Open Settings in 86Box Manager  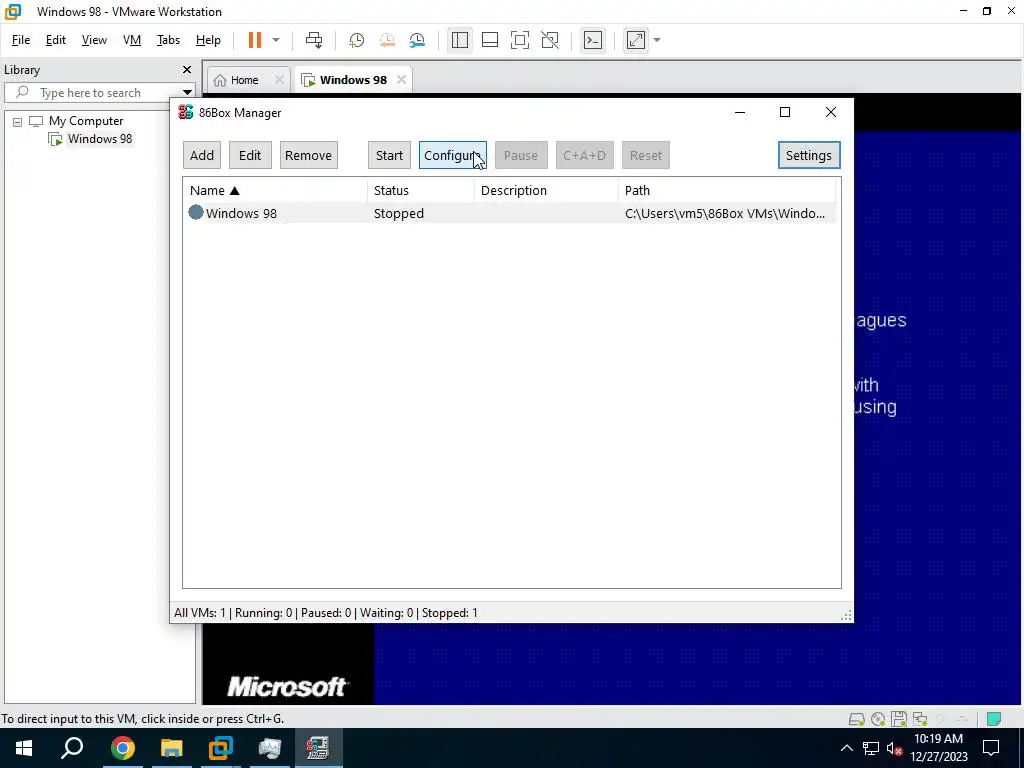point(808,155)
